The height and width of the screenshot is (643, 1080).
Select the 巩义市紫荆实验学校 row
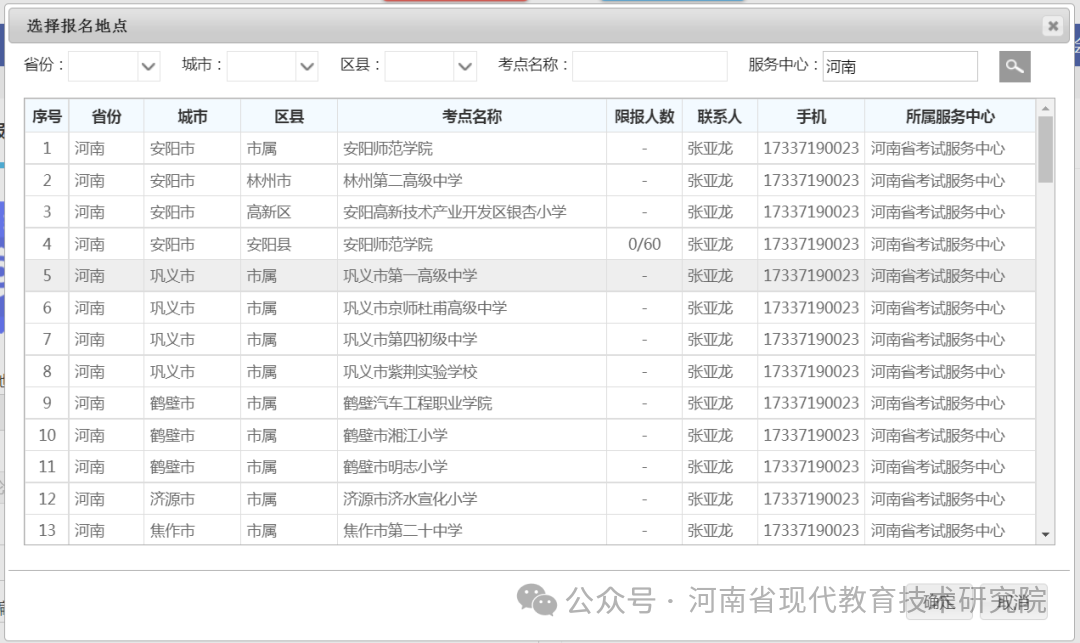coord(530,372)
